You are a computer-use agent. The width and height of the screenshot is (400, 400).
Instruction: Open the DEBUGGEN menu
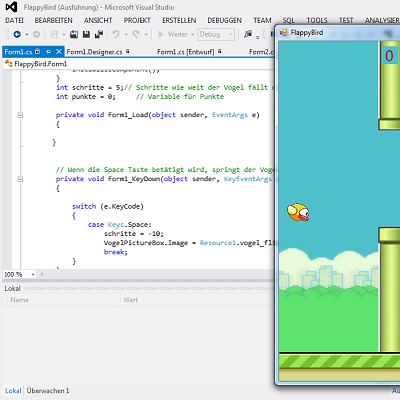[x=224, y=20]
